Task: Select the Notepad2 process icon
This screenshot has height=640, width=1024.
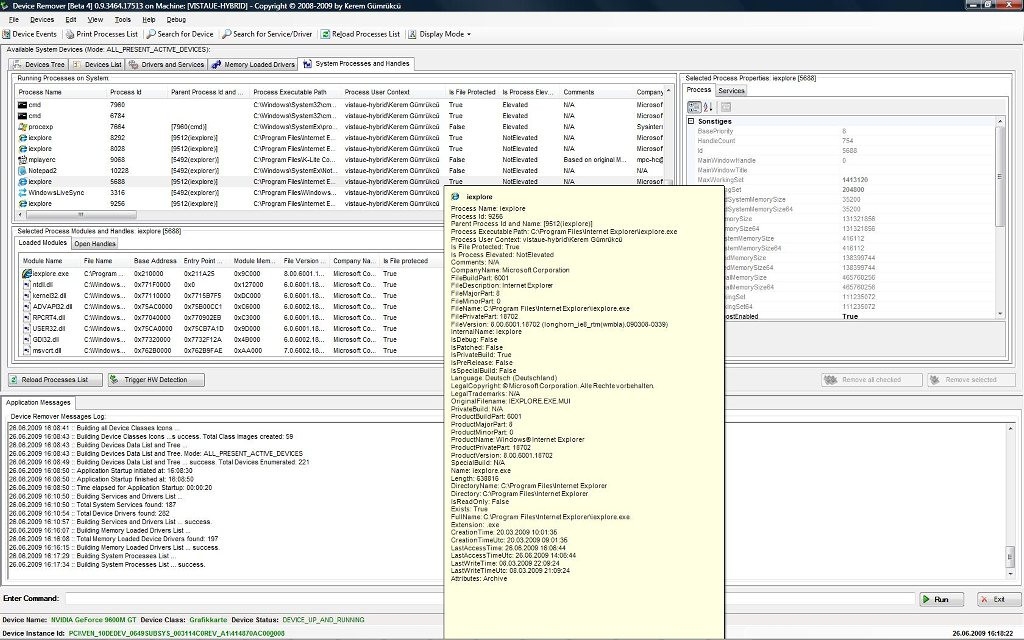Action: [x=22, y=170]
